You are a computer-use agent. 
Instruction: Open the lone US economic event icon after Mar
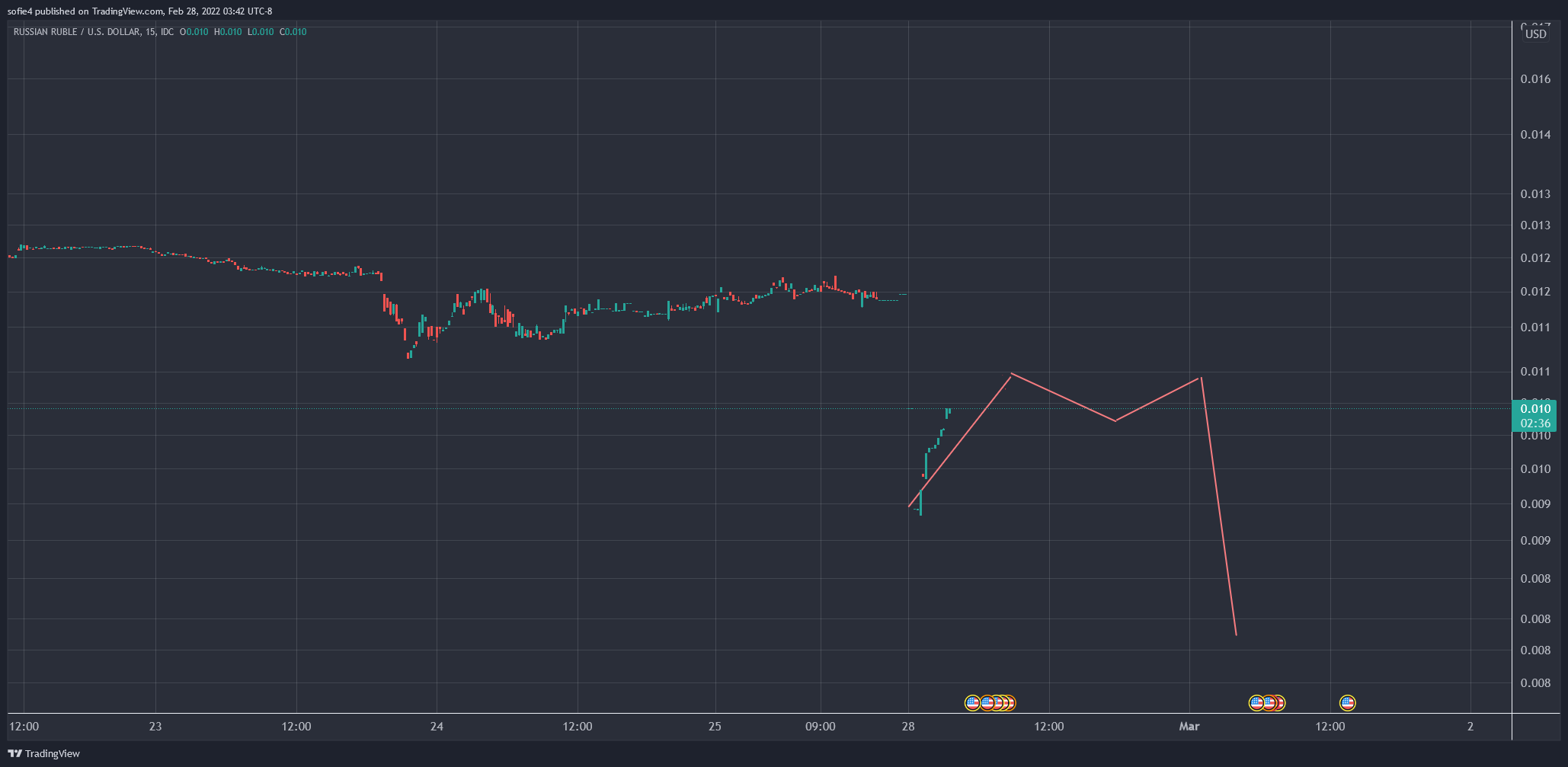[1347, 702]
